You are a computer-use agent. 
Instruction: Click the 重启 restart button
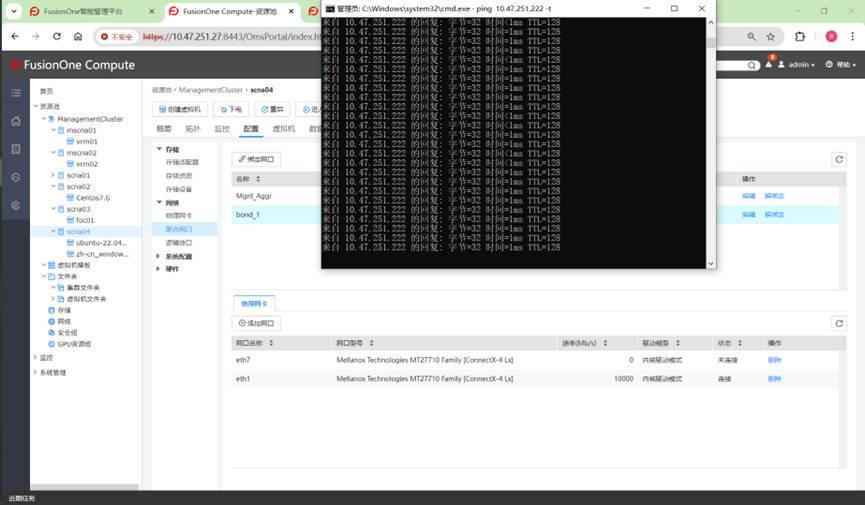click(273, 109)
